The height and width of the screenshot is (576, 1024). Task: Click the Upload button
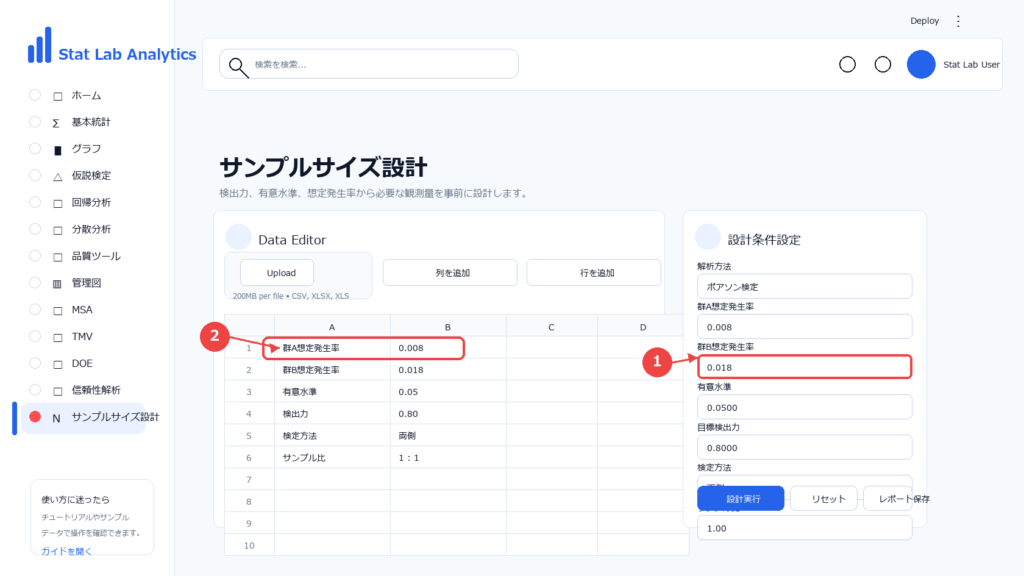coord(277,272)
